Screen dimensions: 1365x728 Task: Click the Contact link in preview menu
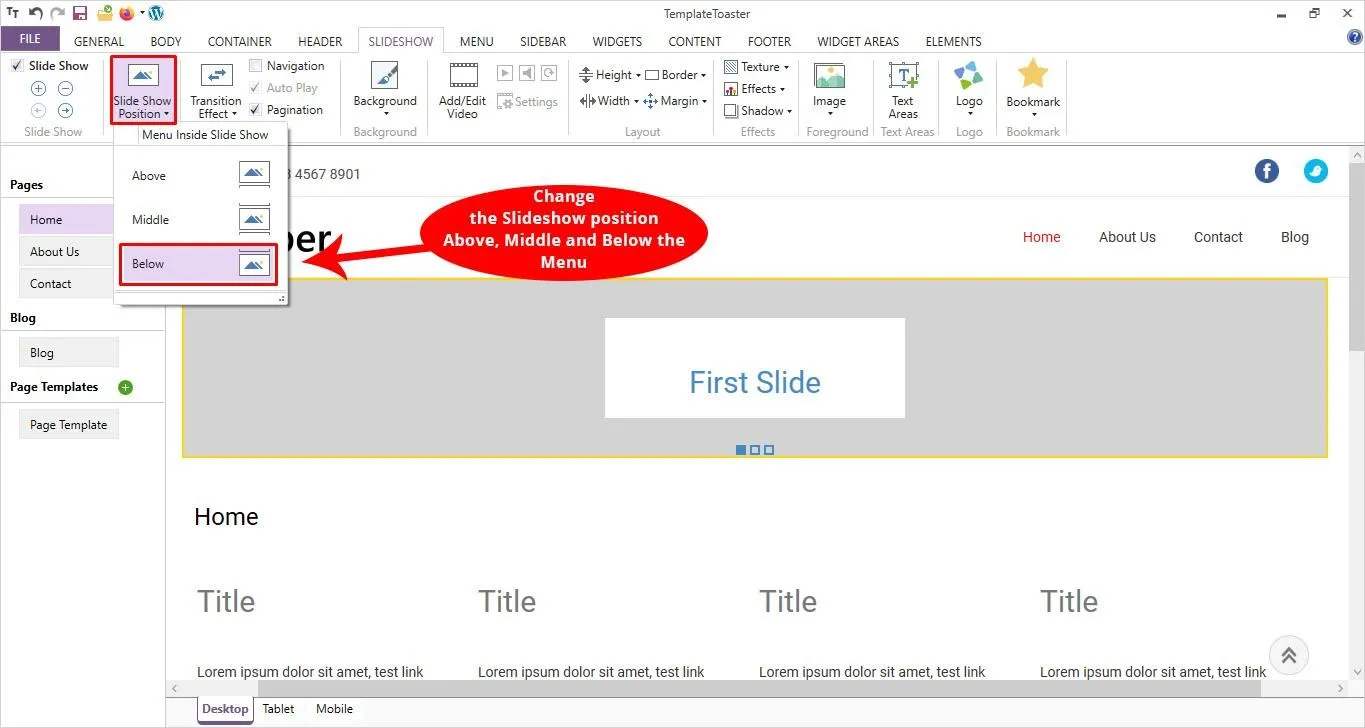point(1217,237)
